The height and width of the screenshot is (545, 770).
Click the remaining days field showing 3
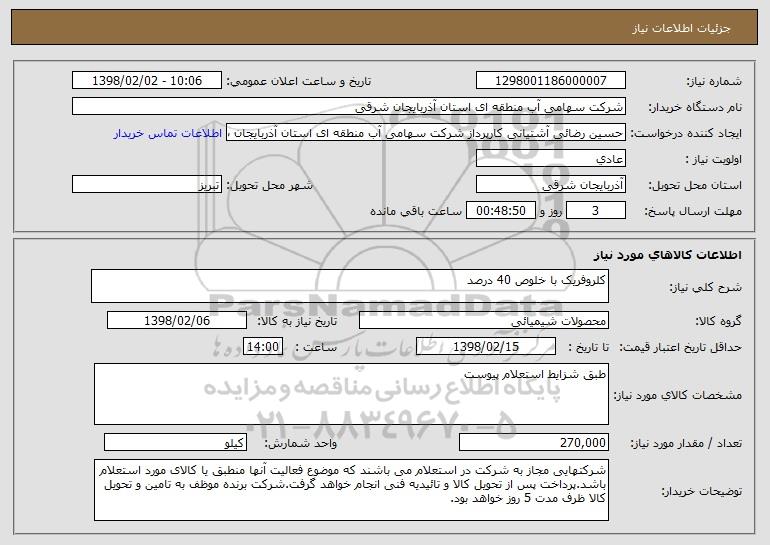coord(596,211)
